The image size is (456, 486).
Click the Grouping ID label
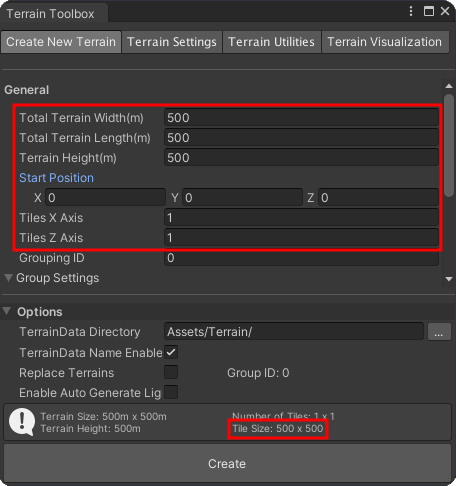pos(52,258)
